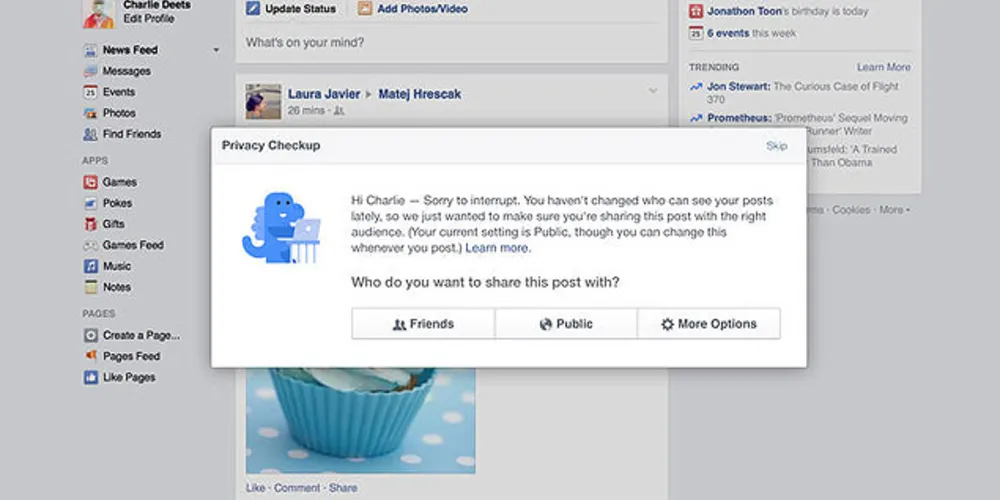Open the Jon Stewart trending topic

[x=739, y=87]
